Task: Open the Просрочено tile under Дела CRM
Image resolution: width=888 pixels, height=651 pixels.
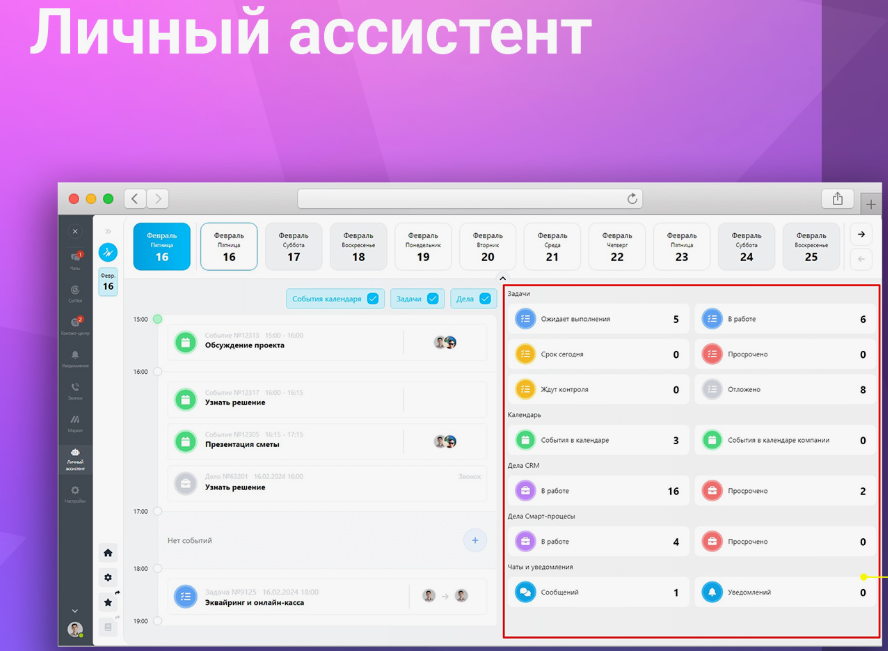Action: (783, 491)
